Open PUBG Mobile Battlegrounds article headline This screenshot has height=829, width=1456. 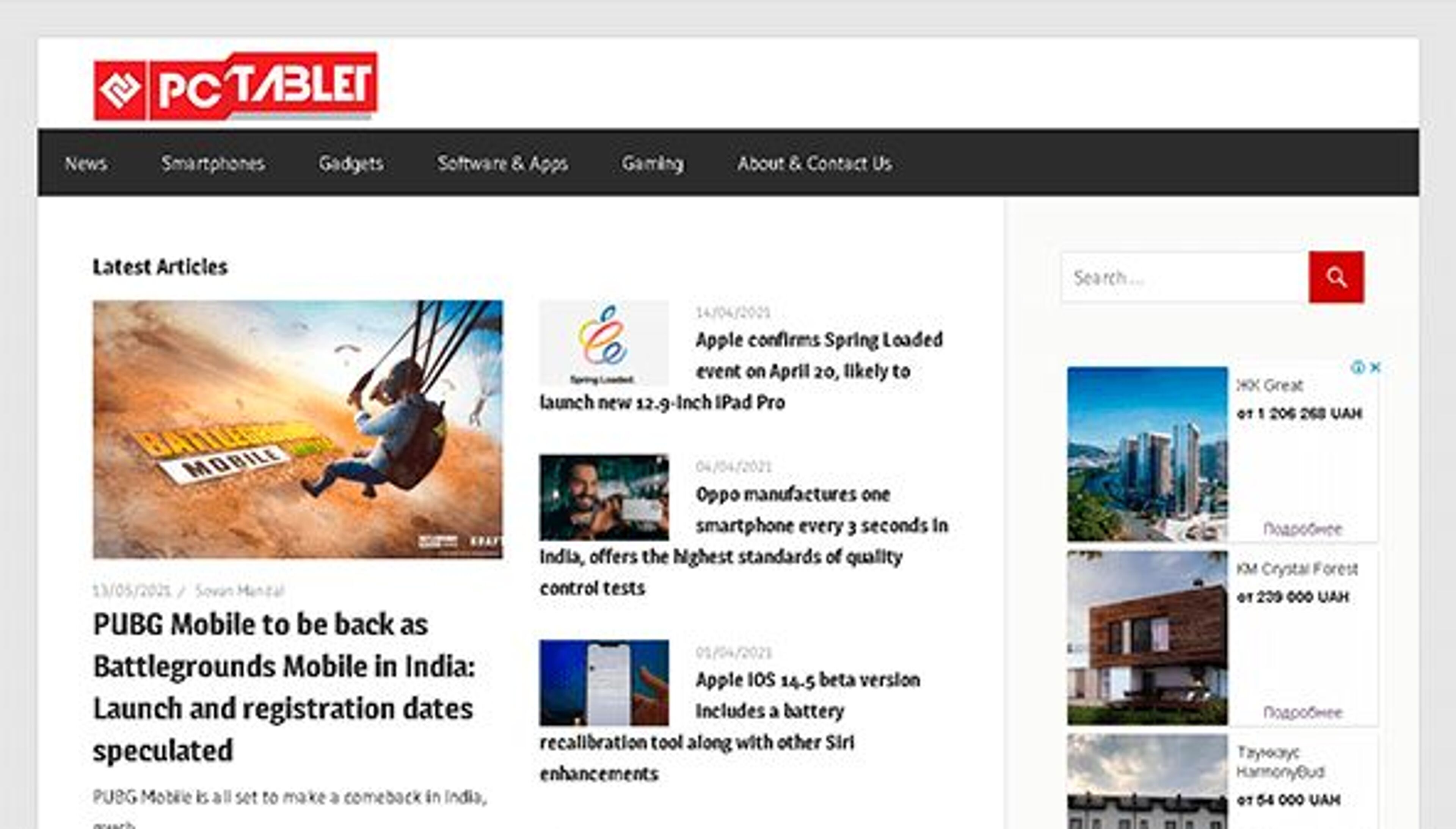[284, 687]
